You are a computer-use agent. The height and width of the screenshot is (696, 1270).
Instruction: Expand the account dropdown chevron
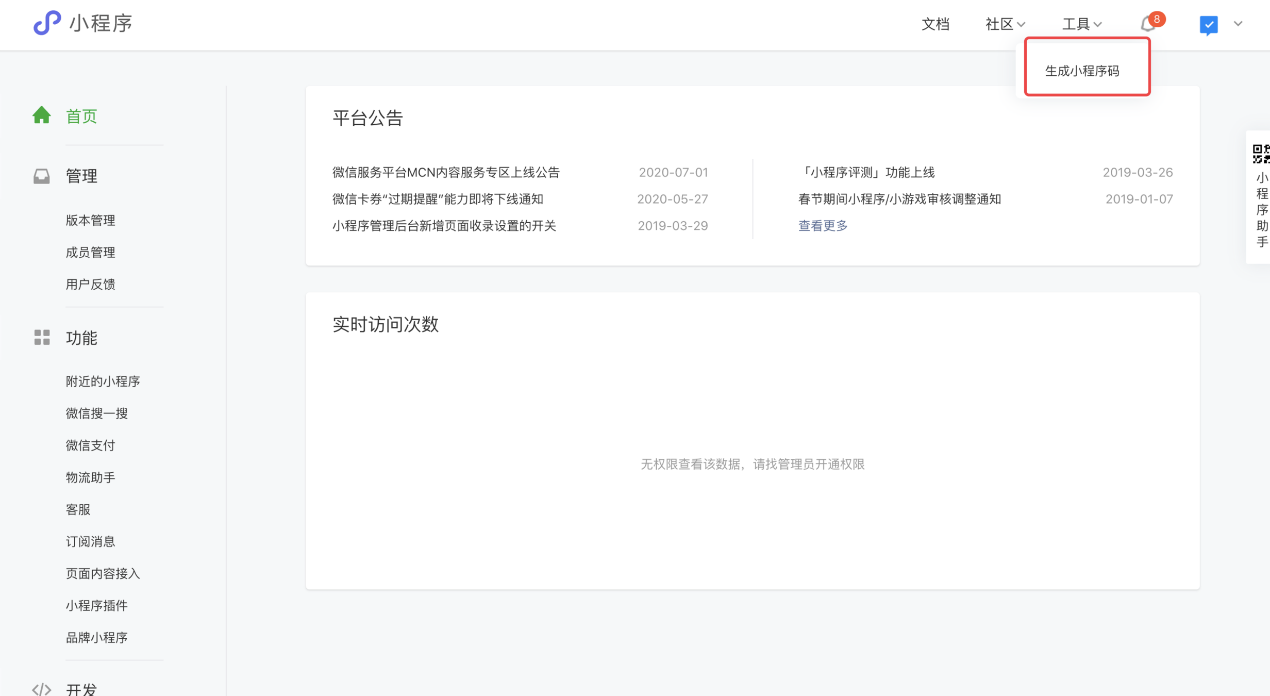1238,24
